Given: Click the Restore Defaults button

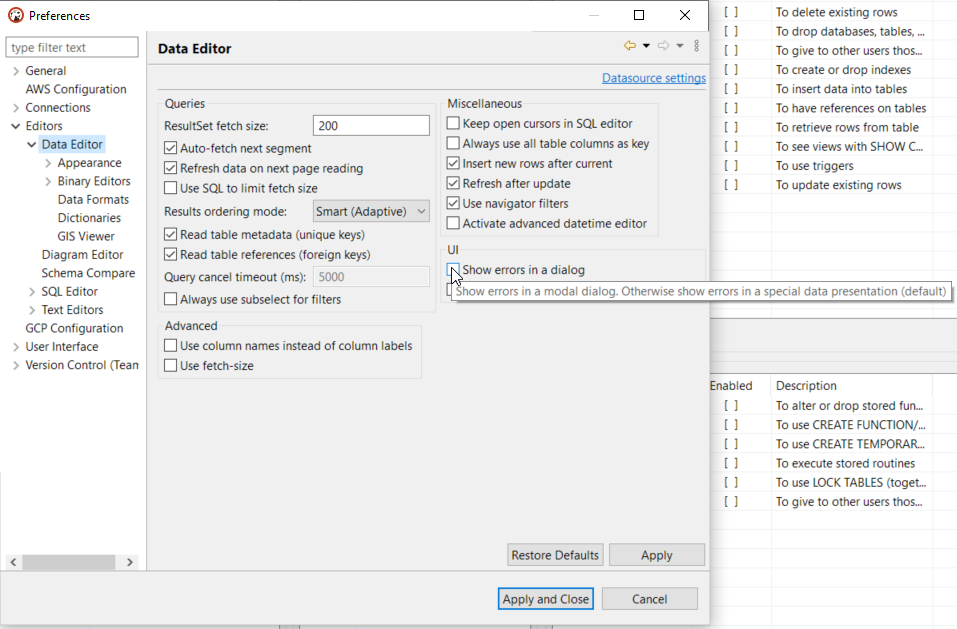Looking at the screenshot, I should tap(554, 554).
